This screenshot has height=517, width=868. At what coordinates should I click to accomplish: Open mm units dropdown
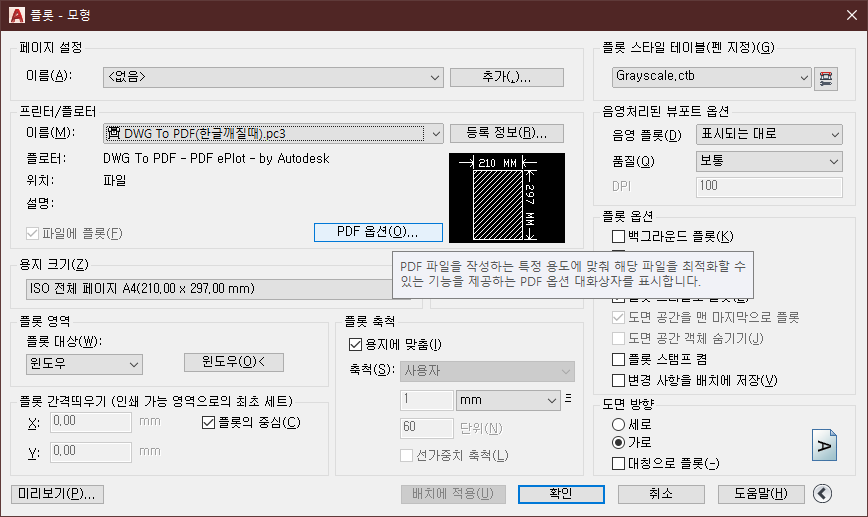[508, 400]
